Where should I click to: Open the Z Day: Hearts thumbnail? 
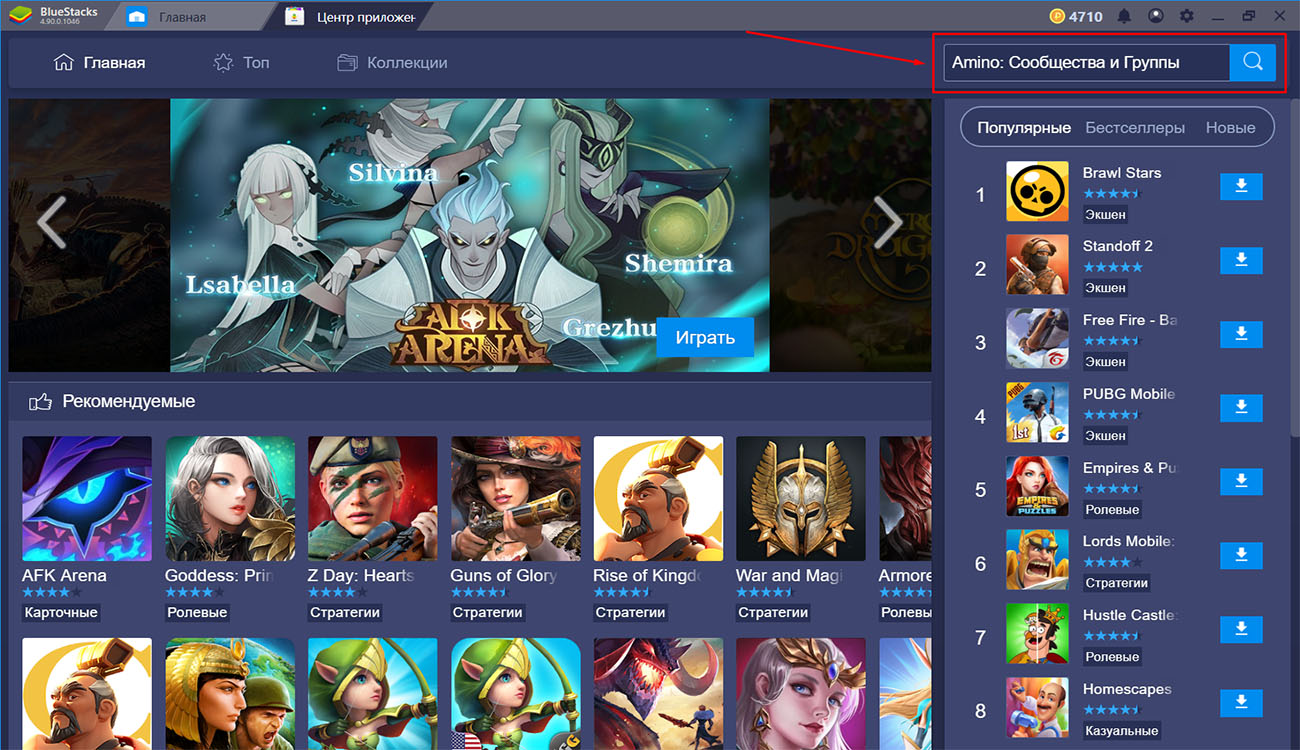coord(373,498)
